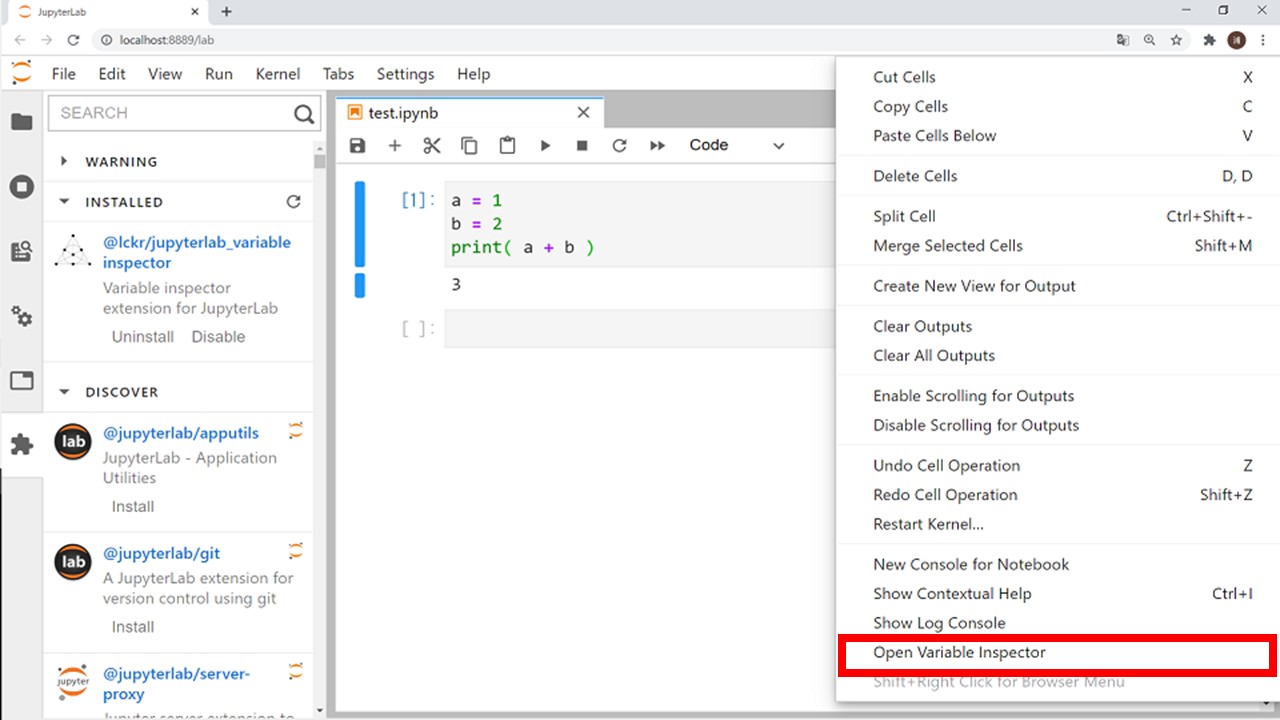This screenshot has width=1280, height=720.
Task: Choose Copy Cells from context menu
Action: pyautogui.click(x=1058, y=106)
